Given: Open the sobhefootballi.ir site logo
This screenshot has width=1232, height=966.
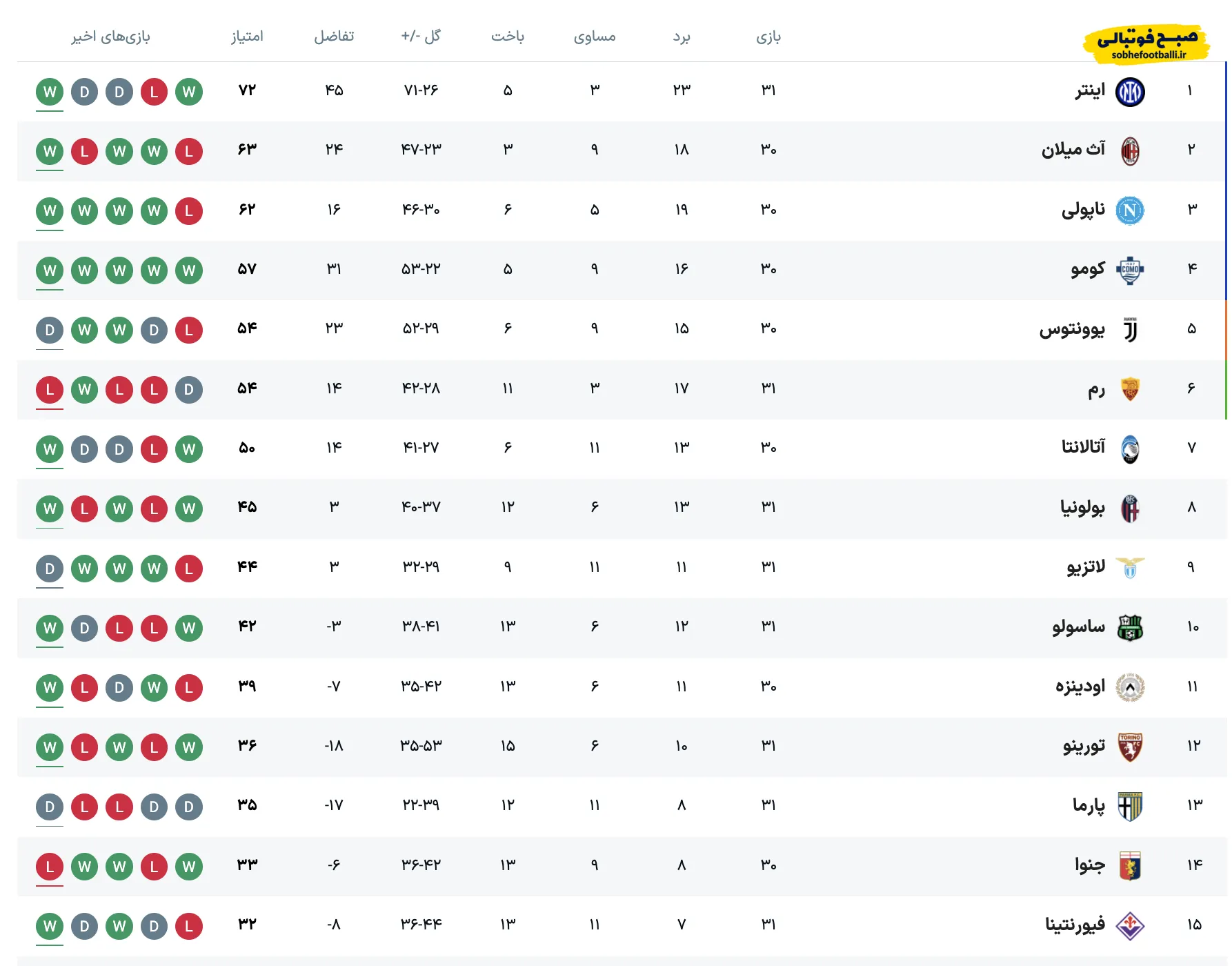Looking at the screenshot, I should point(1146,43).
